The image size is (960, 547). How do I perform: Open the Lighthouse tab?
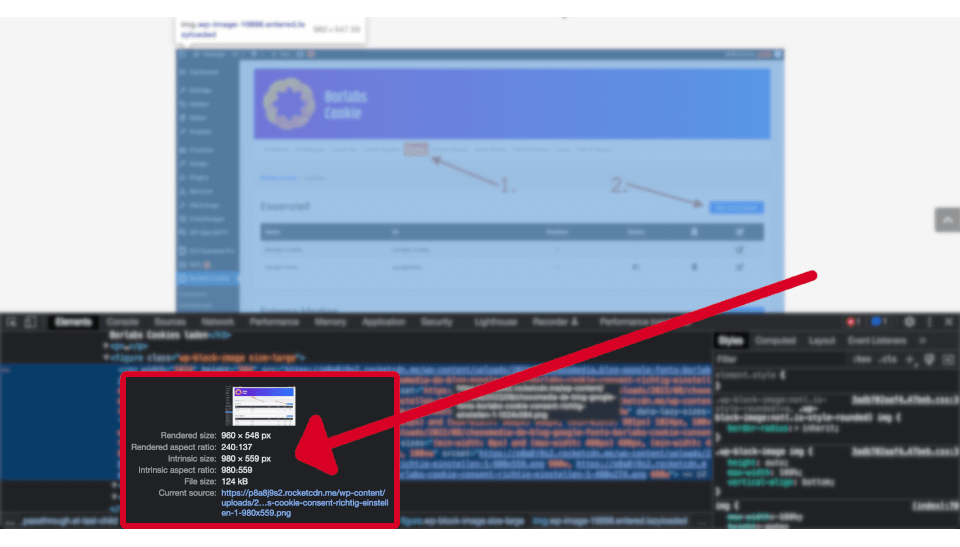point(496,322)
